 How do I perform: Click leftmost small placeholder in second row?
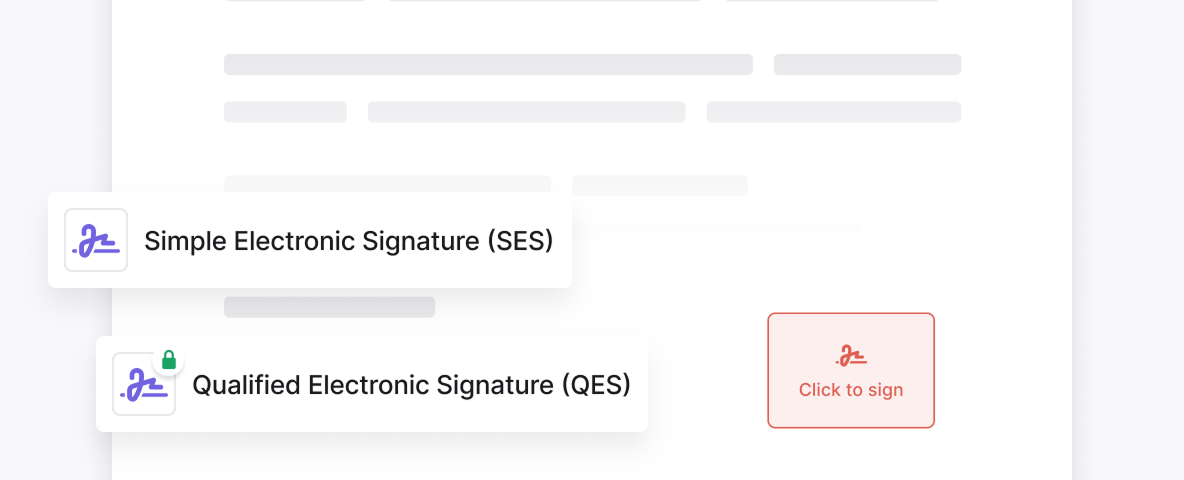(x=285, y=112)
